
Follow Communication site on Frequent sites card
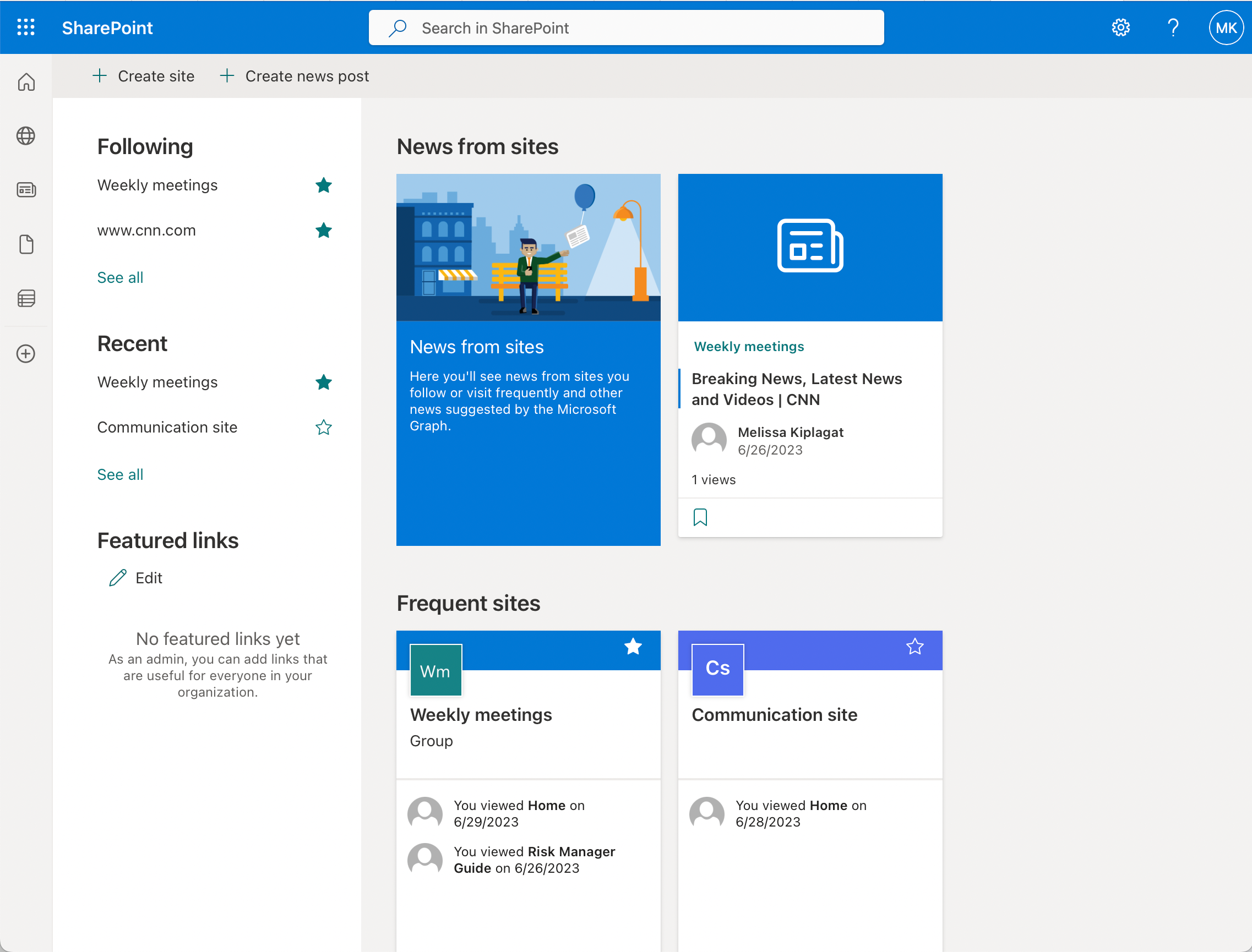(914, 647)
